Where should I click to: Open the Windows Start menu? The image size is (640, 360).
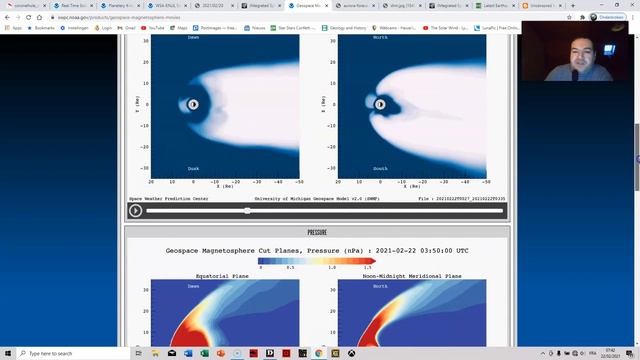[8, 353]
